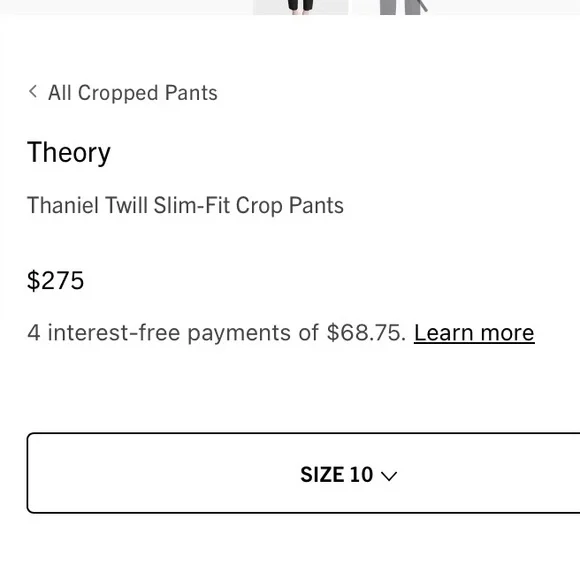Select the Thaniel Twill Slim-Fit Crop Pants title
Image resolution: width=580 pixels, height=580 pixels.
(x=185, y=205)
